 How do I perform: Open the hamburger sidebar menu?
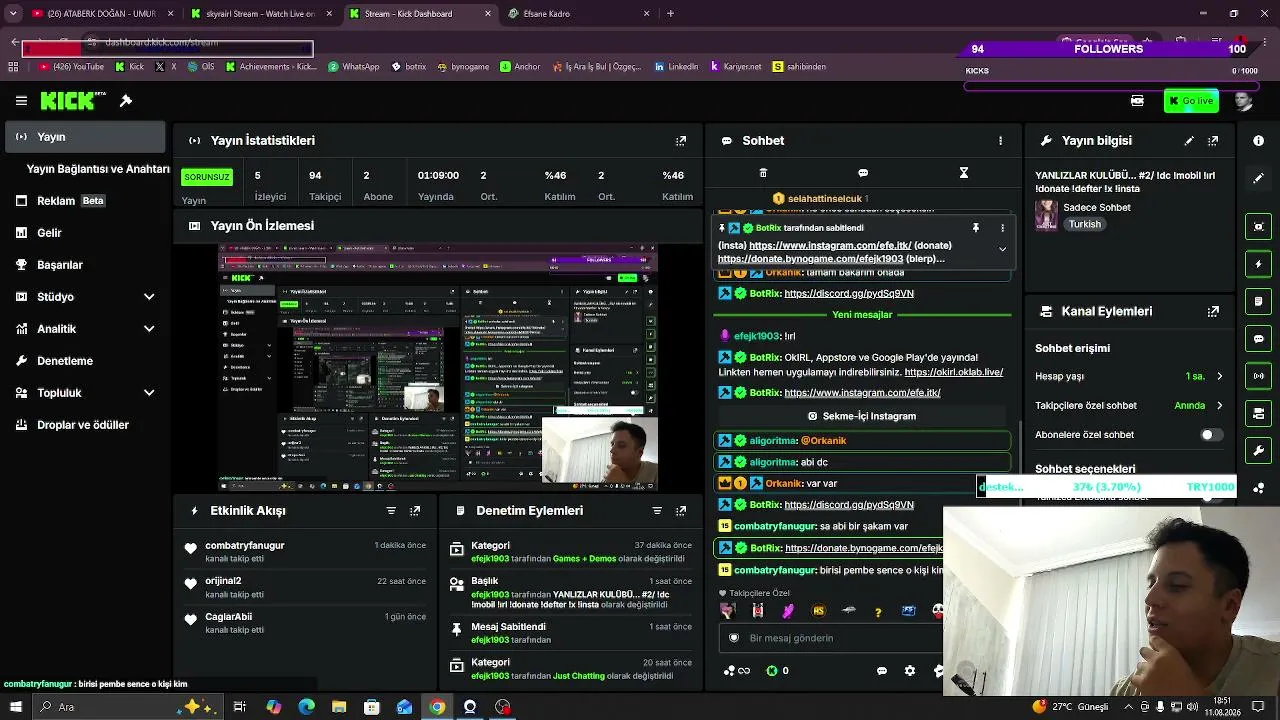tap(21, 101)
